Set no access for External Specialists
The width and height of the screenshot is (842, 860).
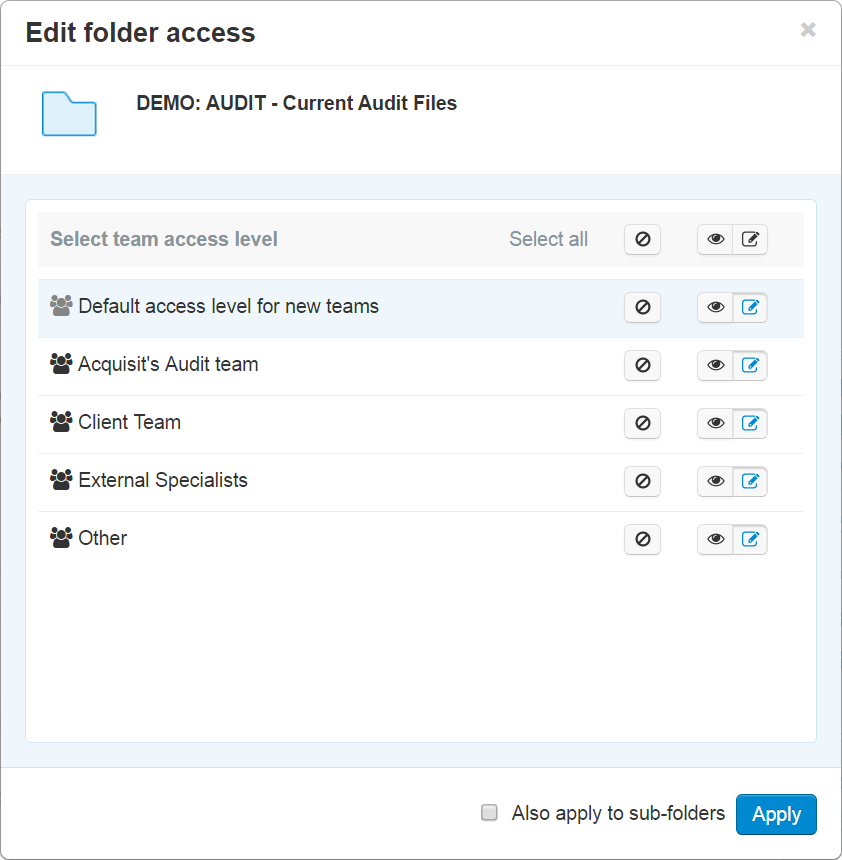[x=642, y=482]
